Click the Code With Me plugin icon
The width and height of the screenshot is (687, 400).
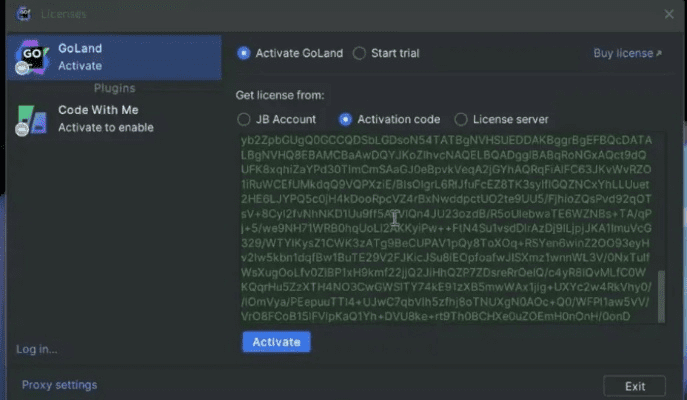click(x=31, y=119)
